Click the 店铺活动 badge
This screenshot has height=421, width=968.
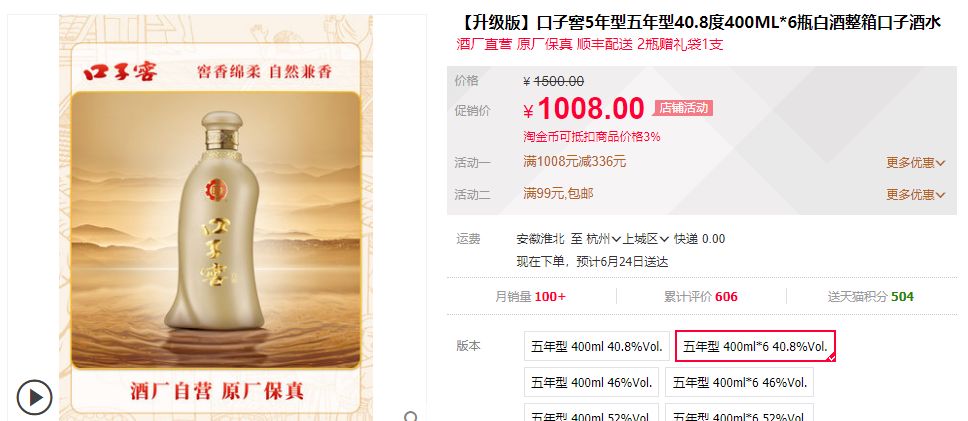[x=683, y=108]
